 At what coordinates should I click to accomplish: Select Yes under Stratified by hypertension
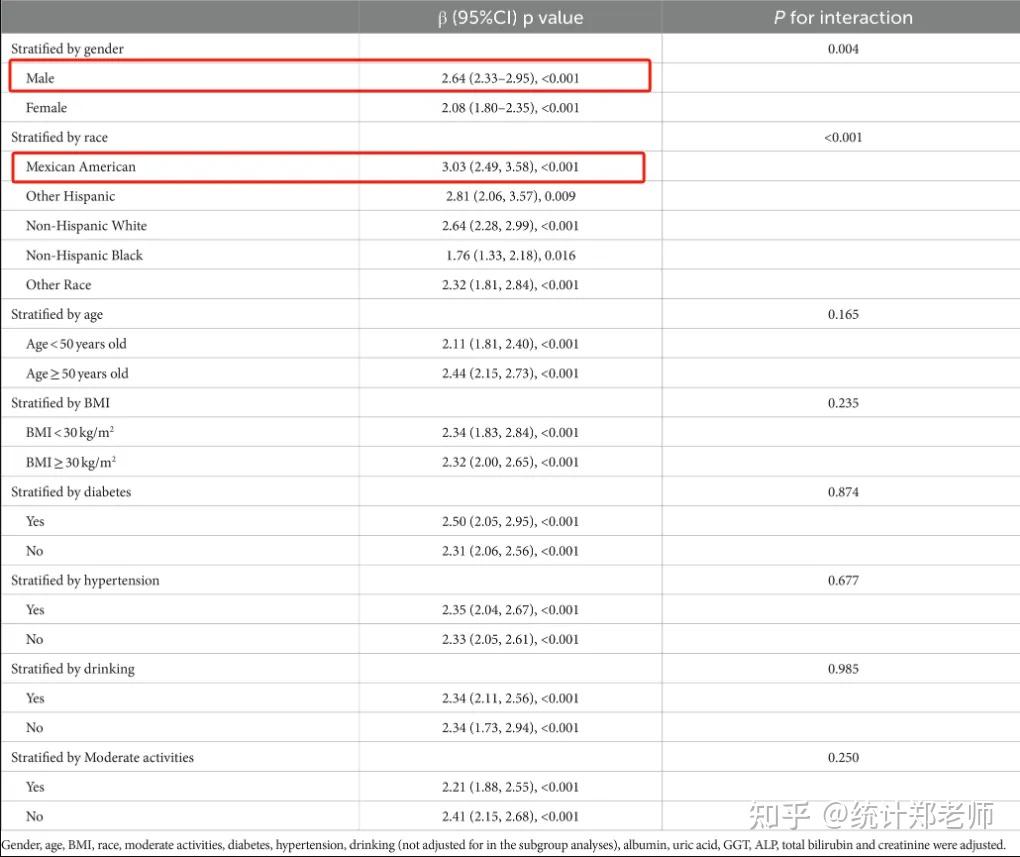coord(34,609)
